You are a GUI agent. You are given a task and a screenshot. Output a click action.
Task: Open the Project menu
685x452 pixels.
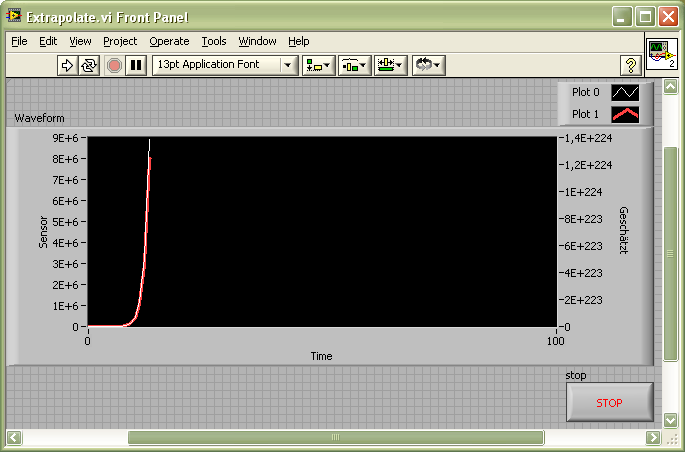point(120,41)
